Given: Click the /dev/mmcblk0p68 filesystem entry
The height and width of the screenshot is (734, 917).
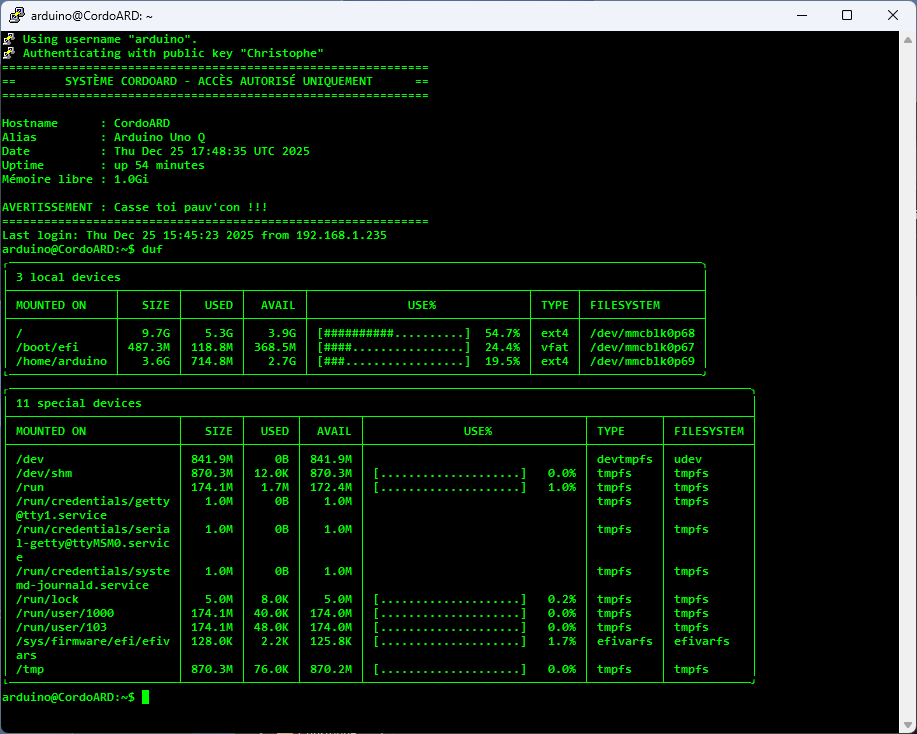Looking at the screenshot, I should tap(642, 333).
